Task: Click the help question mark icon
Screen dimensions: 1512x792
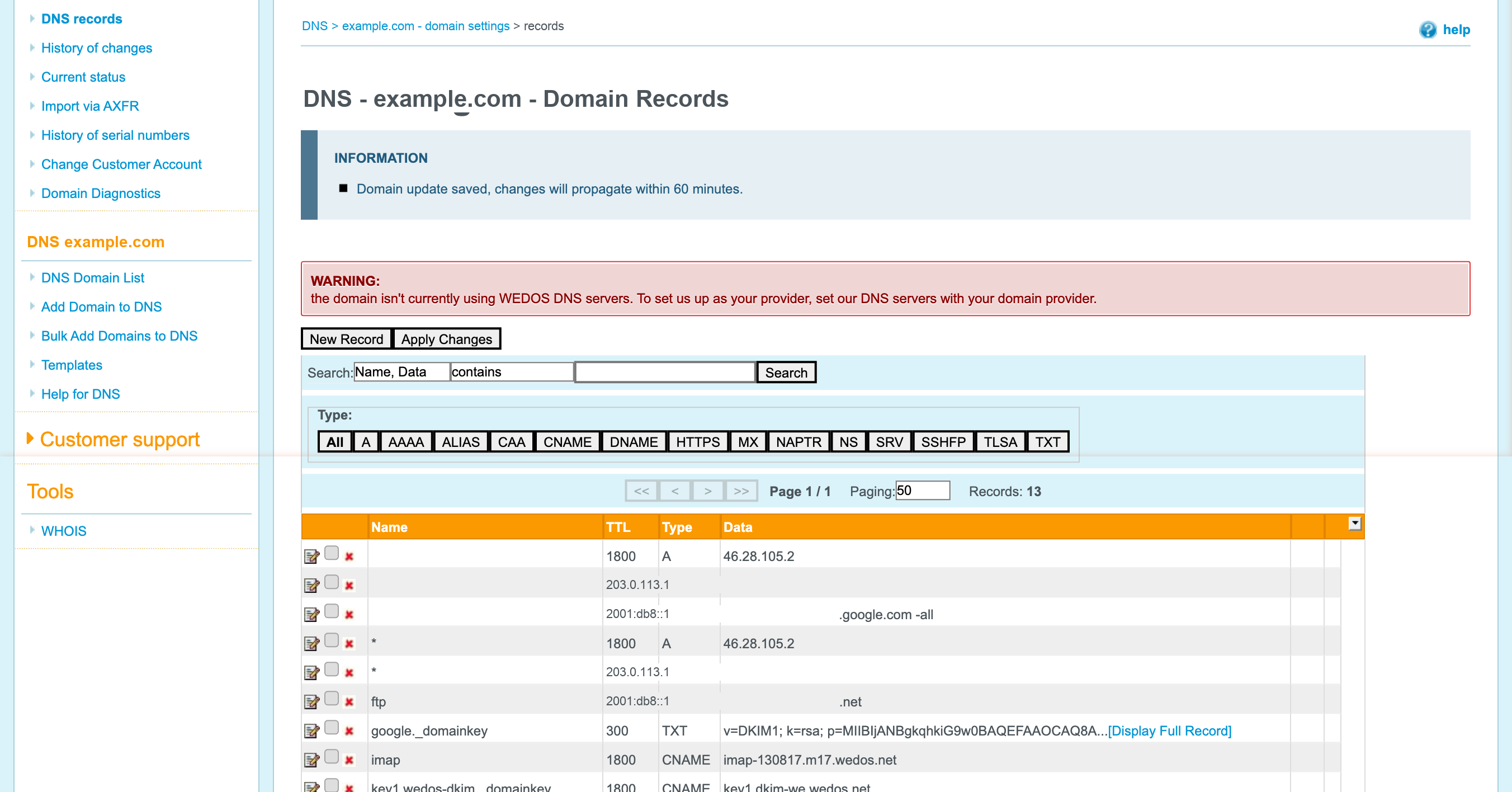Action: (x=1428, y=29)
